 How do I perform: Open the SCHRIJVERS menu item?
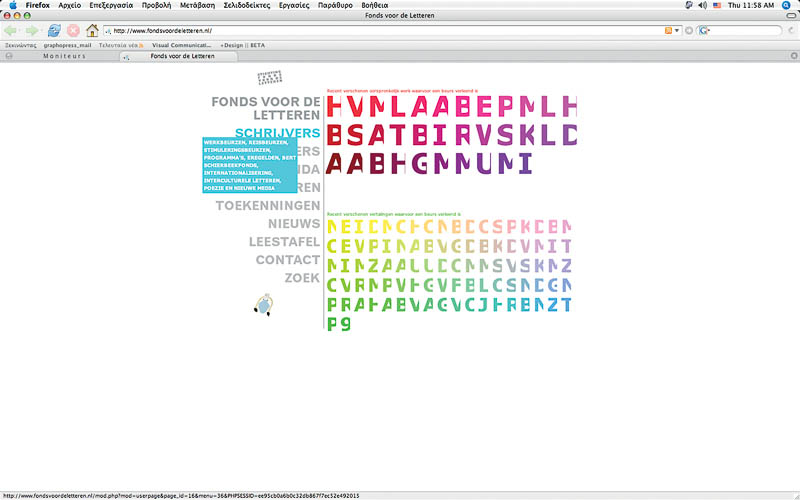(x=278, y=133)
